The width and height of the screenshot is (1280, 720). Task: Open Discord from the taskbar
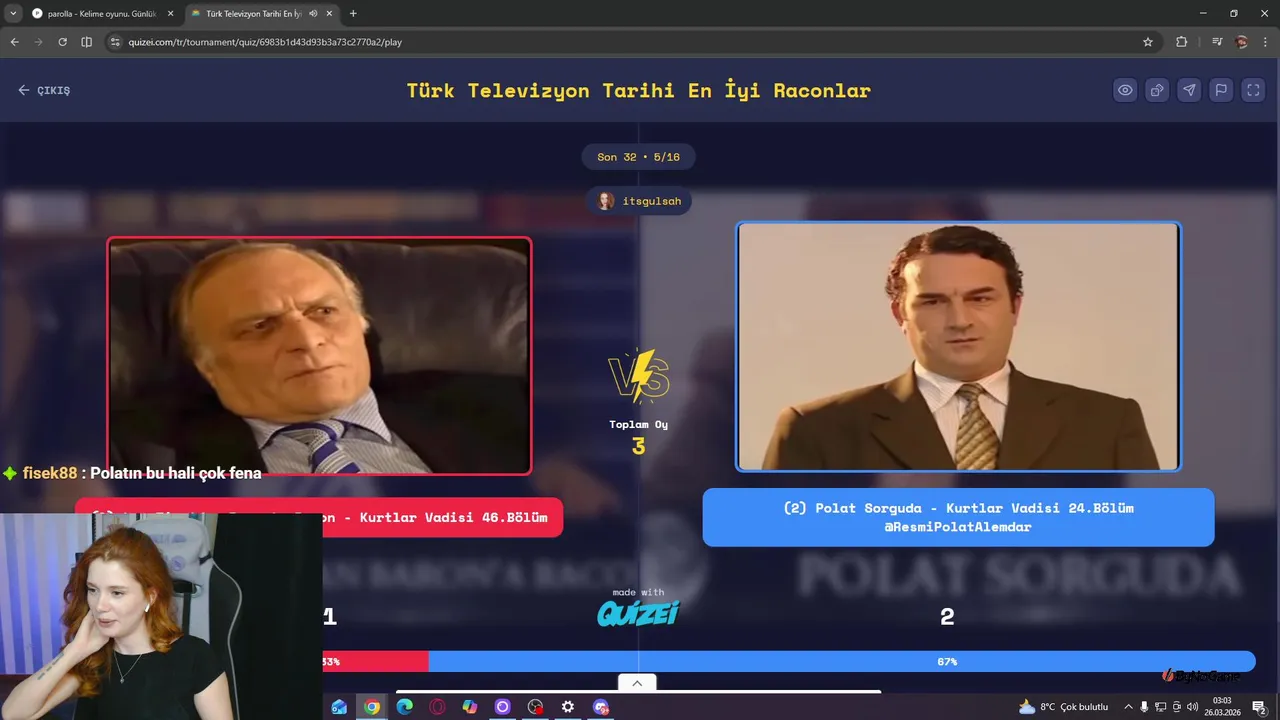coord(601,707)
